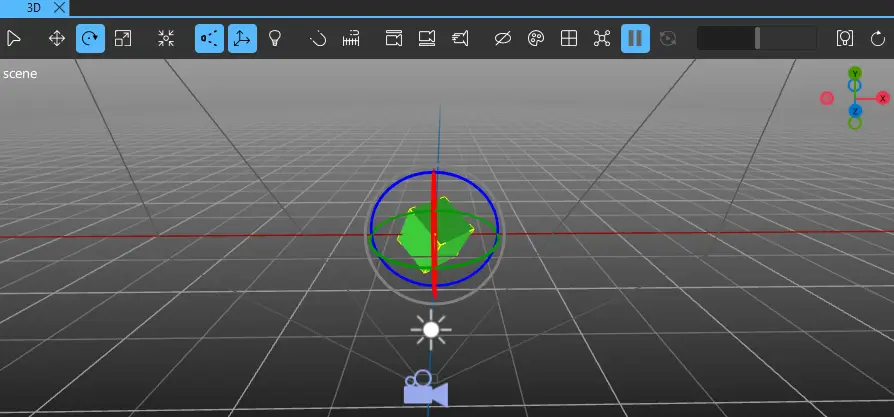
Task: Click the dark slider in toolbar
Action: coord(757,39)
